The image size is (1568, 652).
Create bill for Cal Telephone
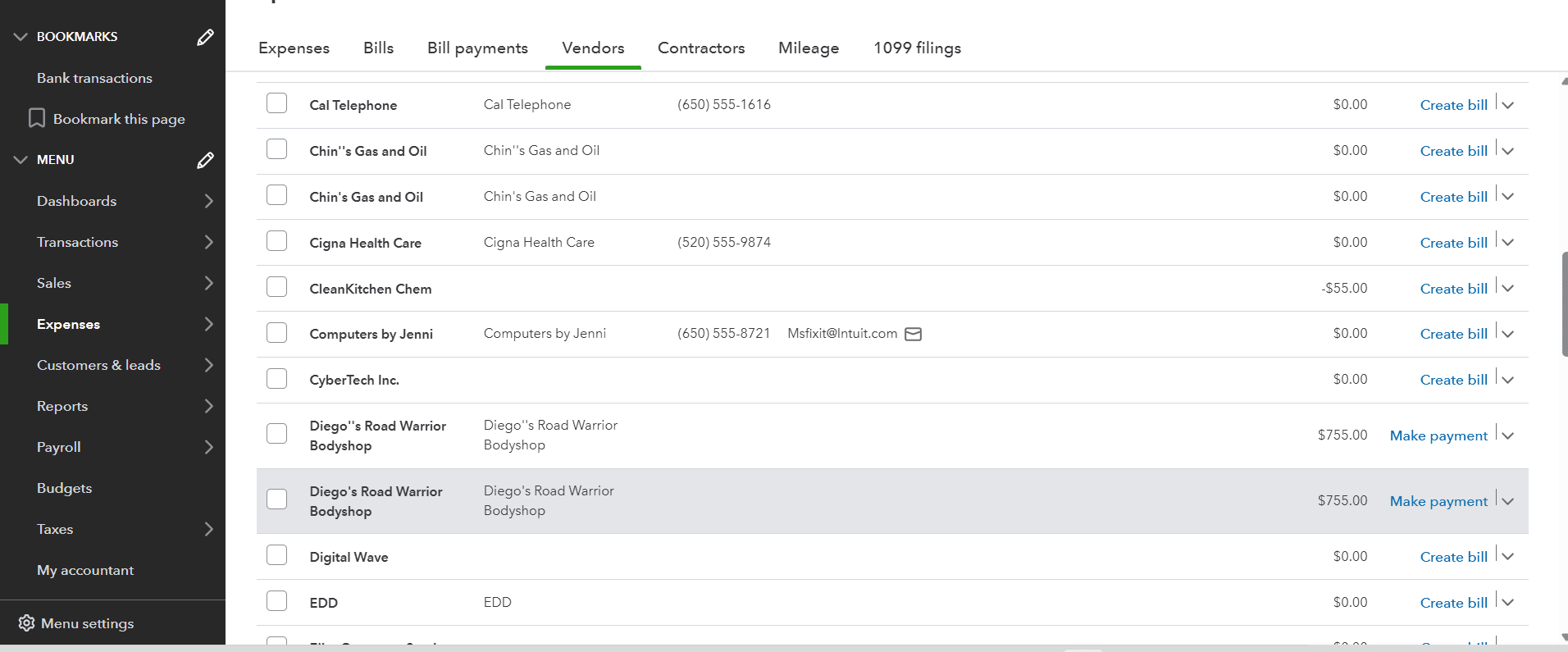(x=1453, y=105)
